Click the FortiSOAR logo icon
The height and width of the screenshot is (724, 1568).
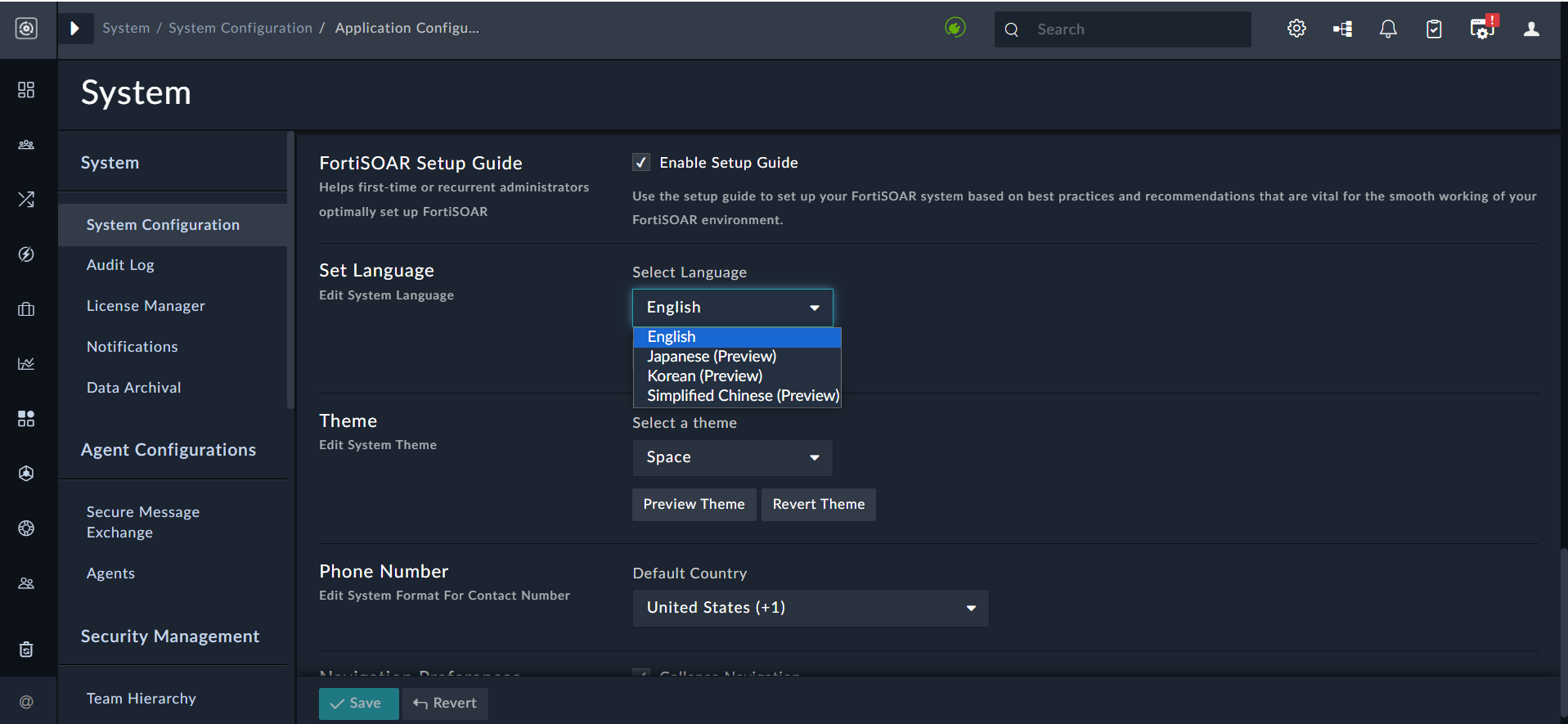[27, 29]
